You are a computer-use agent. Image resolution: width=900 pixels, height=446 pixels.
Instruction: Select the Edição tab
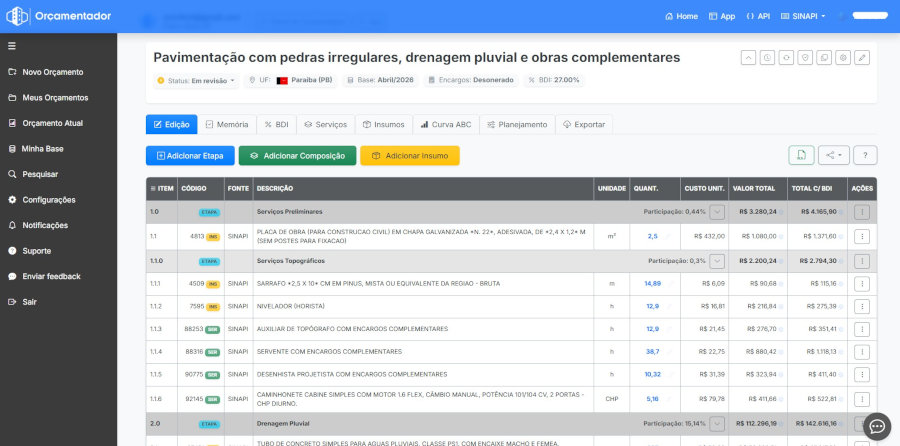click(172, 125)
